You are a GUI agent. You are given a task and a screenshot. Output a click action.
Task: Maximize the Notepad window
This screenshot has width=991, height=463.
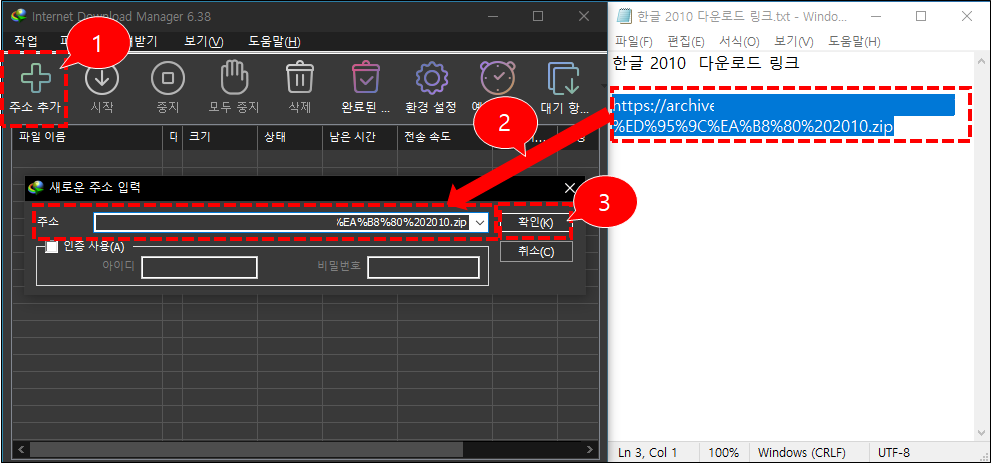pos(921,16)
